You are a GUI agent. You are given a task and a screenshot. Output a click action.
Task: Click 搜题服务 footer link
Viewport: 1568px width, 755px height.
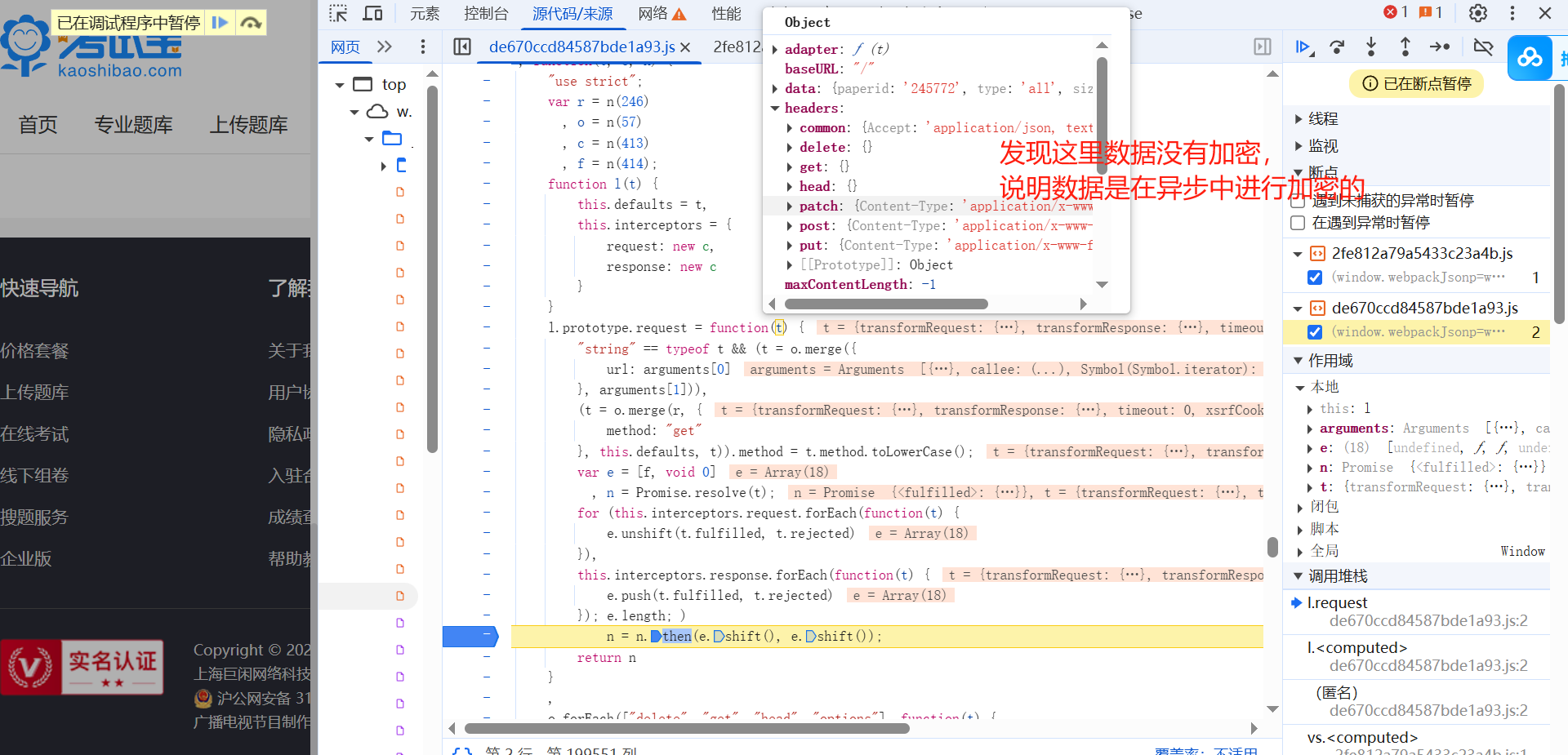pyautogui.click(x=34, y=517)
